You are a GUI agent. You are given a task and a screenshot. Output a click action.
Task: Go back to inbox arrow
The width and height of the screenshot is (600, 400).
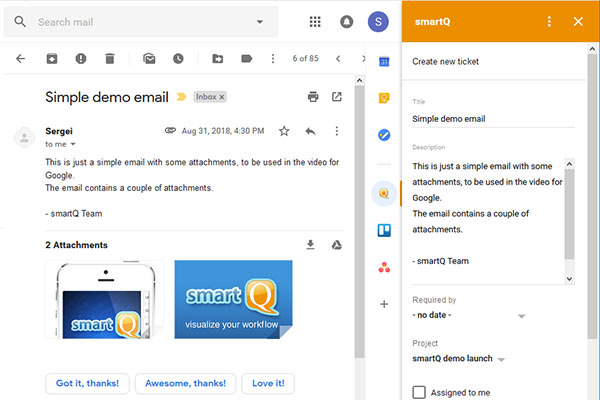pyautogui.click(x=21, y=59)
